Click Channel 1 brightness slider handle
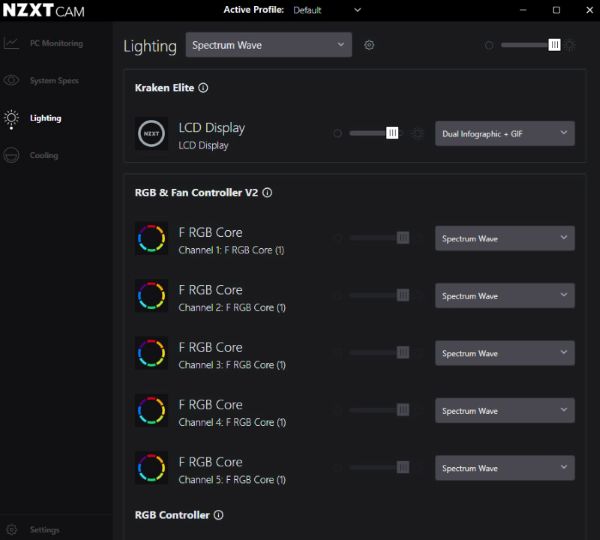 click(403, 238)
